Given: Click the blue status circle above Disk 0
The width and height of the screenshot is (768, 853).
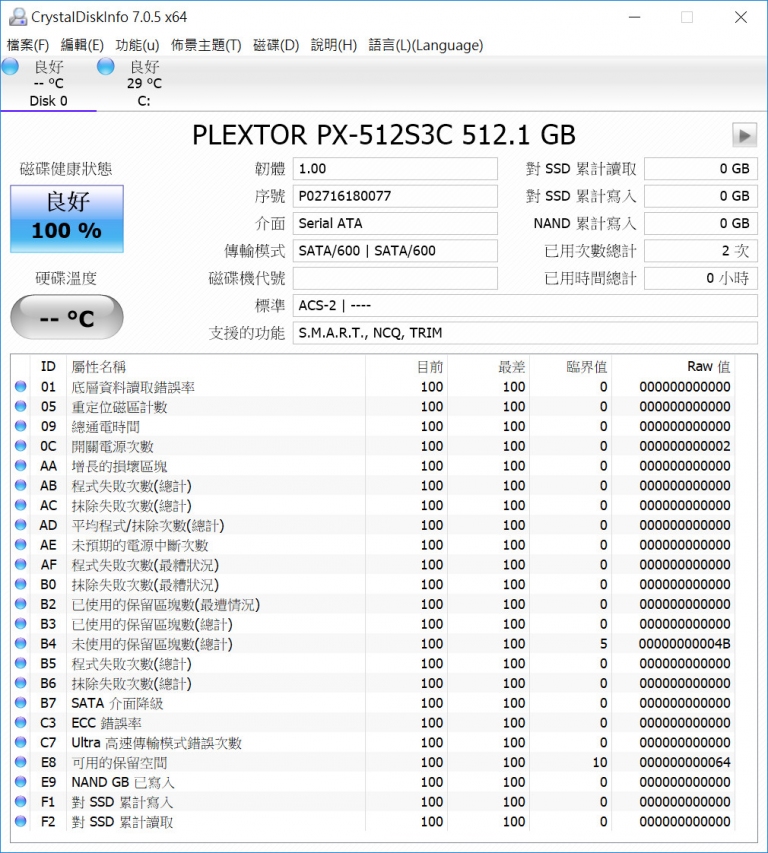Looking at the screenshot, I should 10,66.
